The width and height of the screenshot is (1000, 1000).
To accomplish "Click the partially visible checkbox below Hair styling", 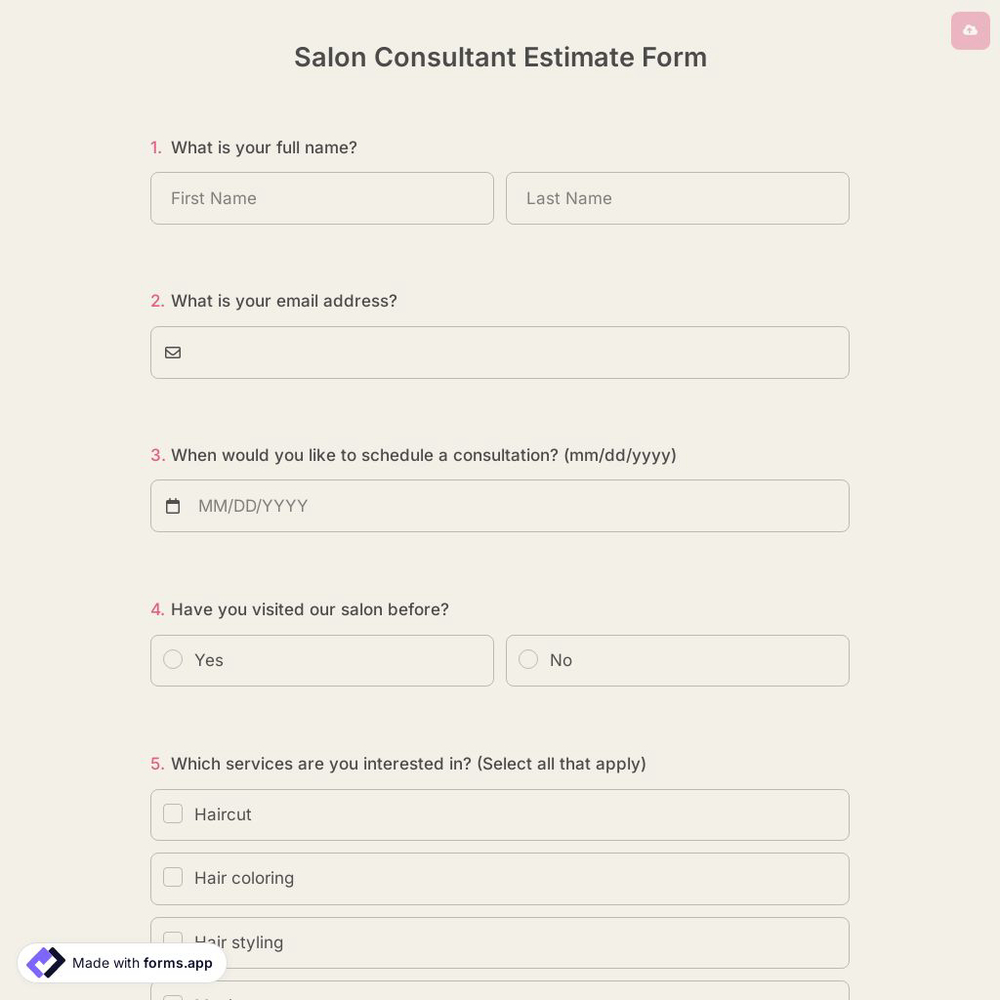I will pos(172,998).
